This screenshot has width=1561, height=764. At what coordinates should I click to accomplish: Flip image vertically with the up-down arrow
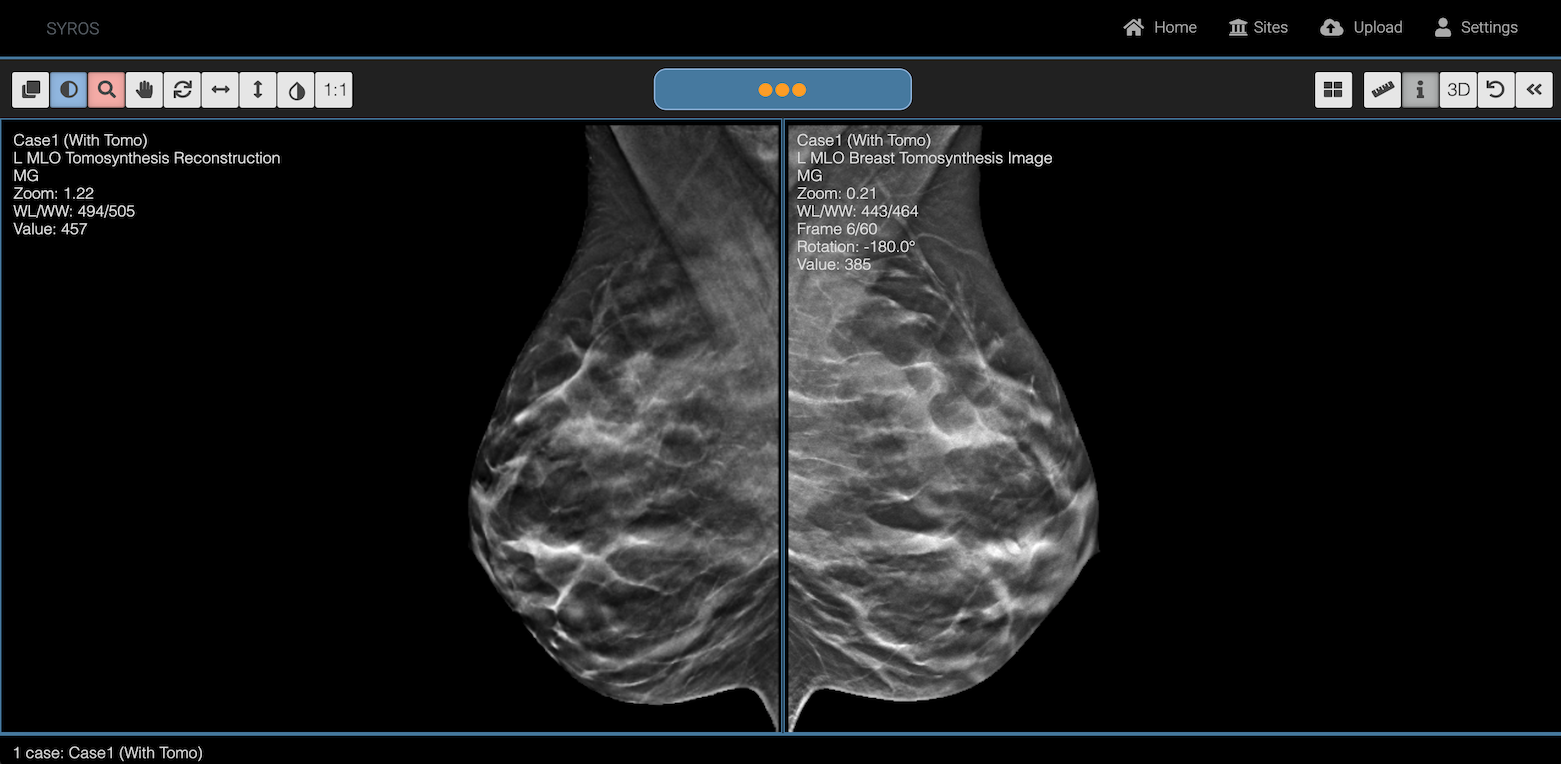tap(258, 90)
